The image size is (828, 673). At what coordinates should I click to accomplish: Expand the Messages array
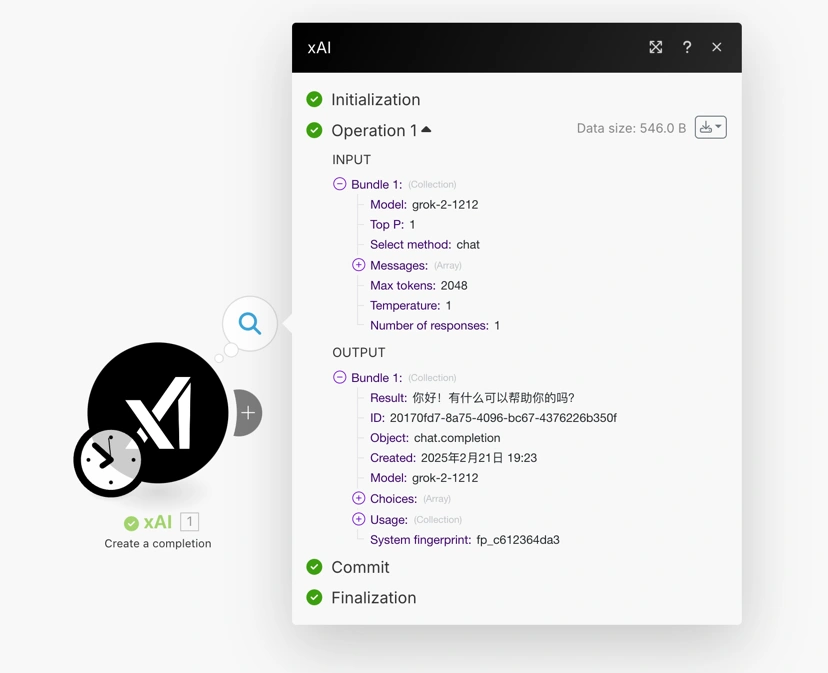tap(359, 265)
